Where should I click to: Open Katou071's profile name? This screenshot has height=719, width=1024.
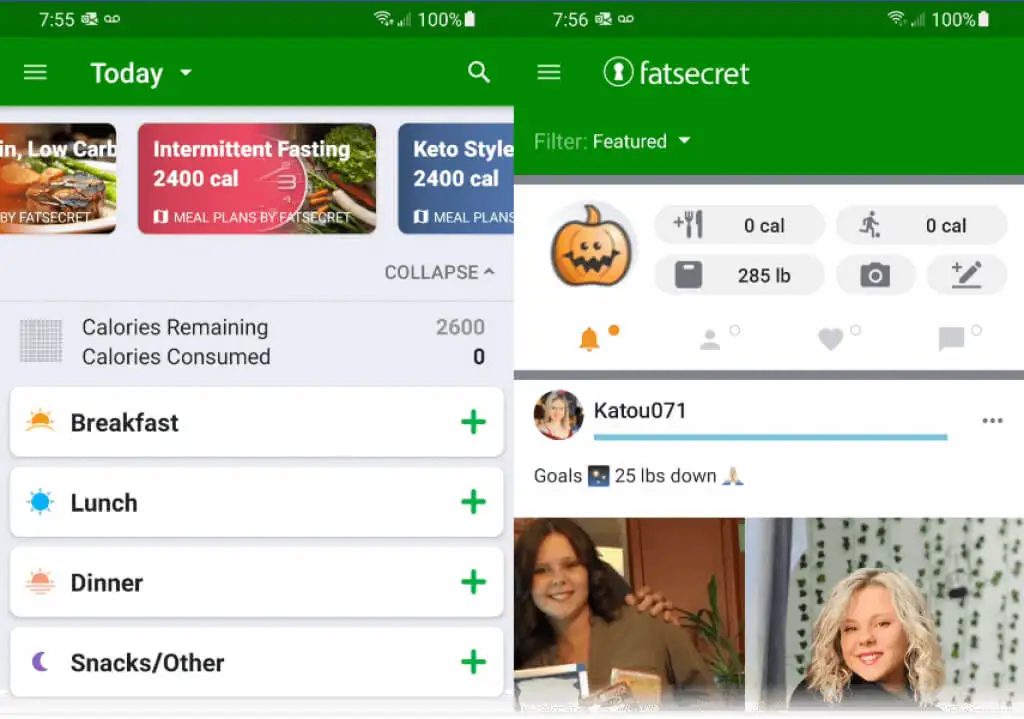tap(640, 411)
